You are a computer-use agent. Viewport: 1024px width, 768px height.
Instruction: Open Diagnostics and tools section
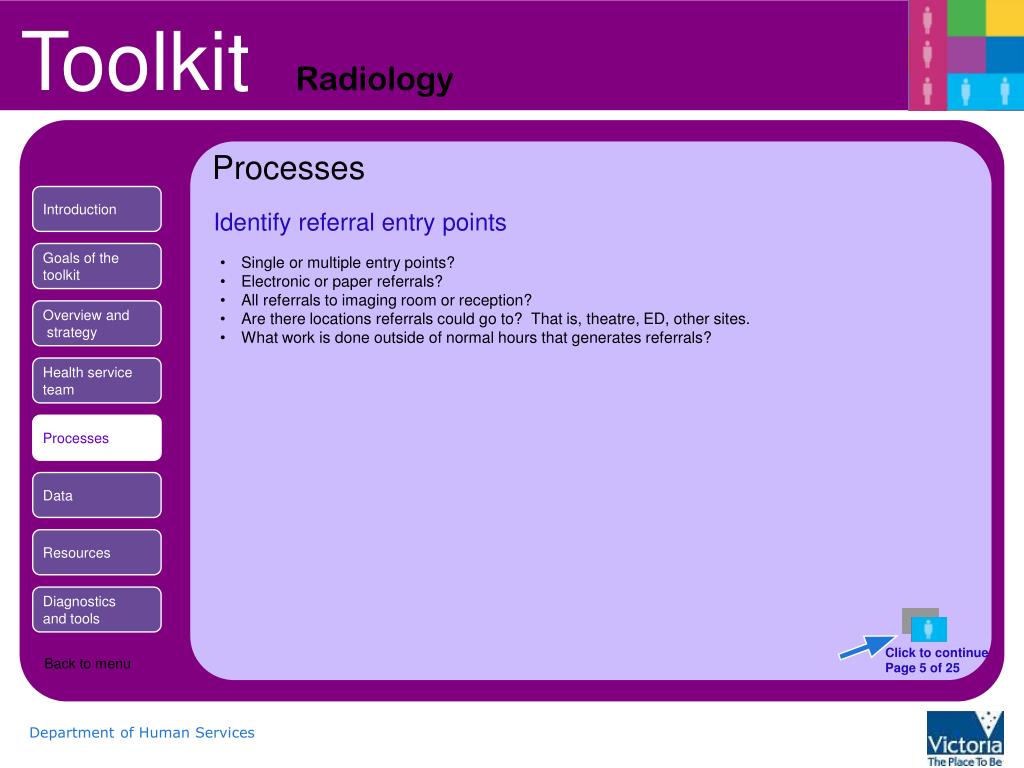coord(97,609)
